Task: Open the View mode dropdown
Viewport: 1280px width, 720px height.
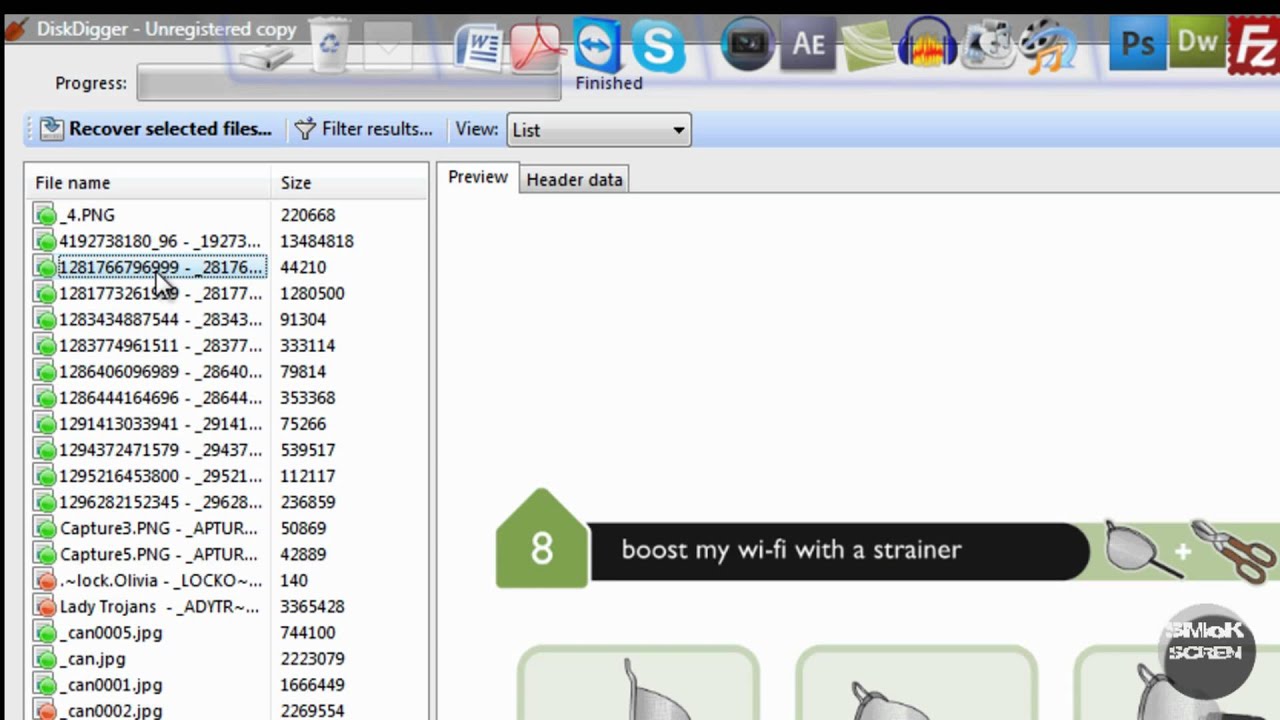Action: (x=598, y=130)
